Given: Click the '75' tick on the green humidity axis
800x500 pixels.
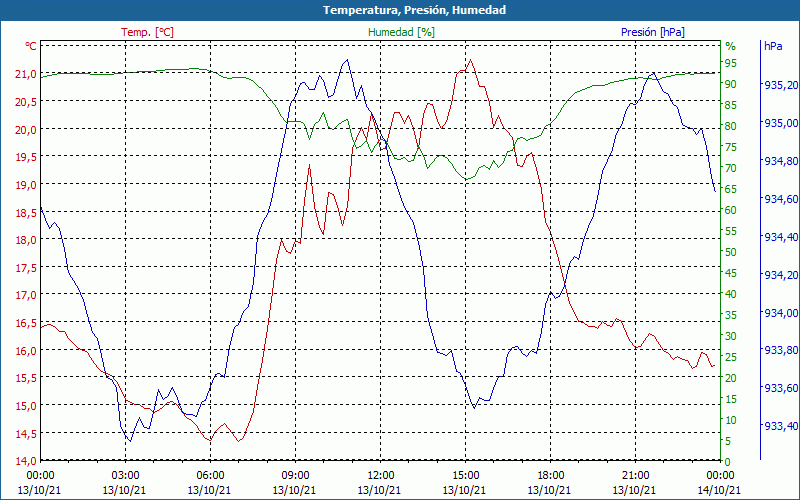Looking at the screenshot, I should click(731, 147).
